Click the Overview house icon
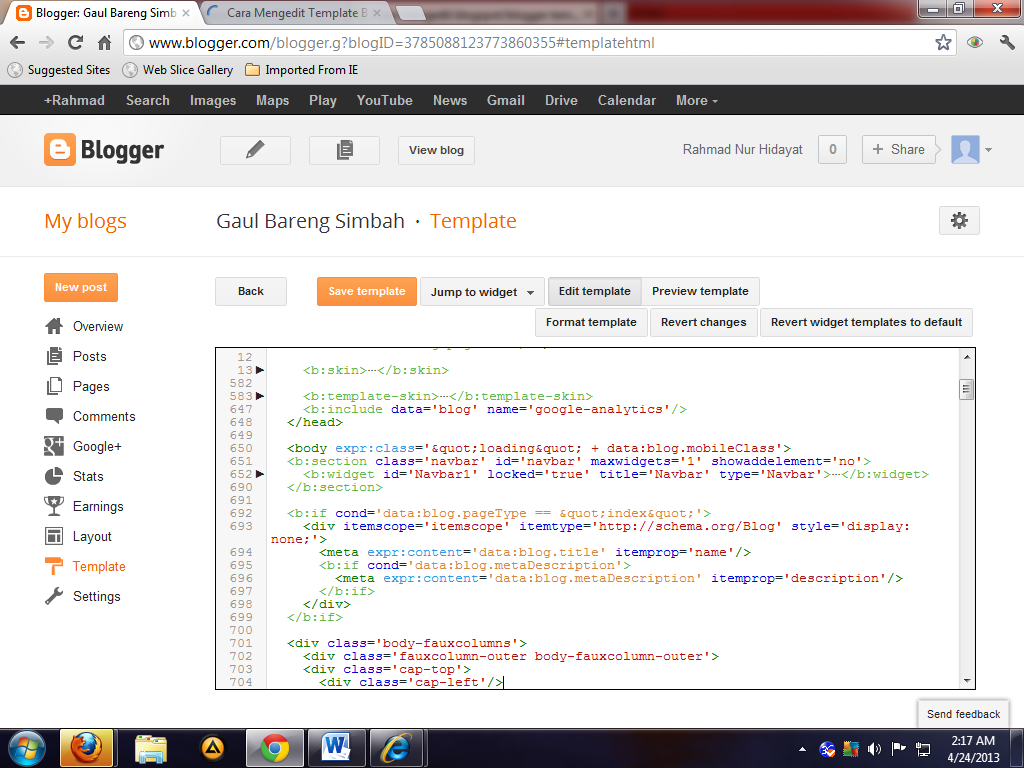This screenshot has width=1024, height=768. (54, 326)
